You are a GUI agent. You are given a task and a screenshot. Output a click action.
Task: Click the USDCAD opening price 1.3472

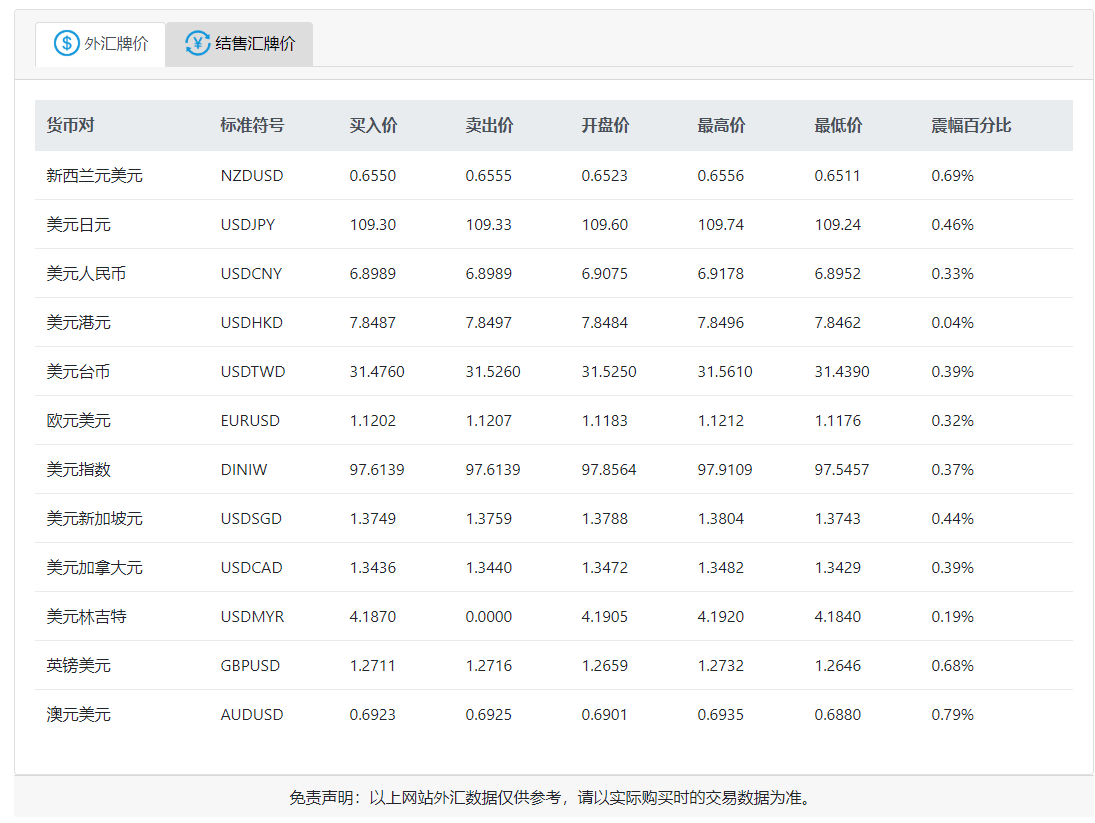605,568
